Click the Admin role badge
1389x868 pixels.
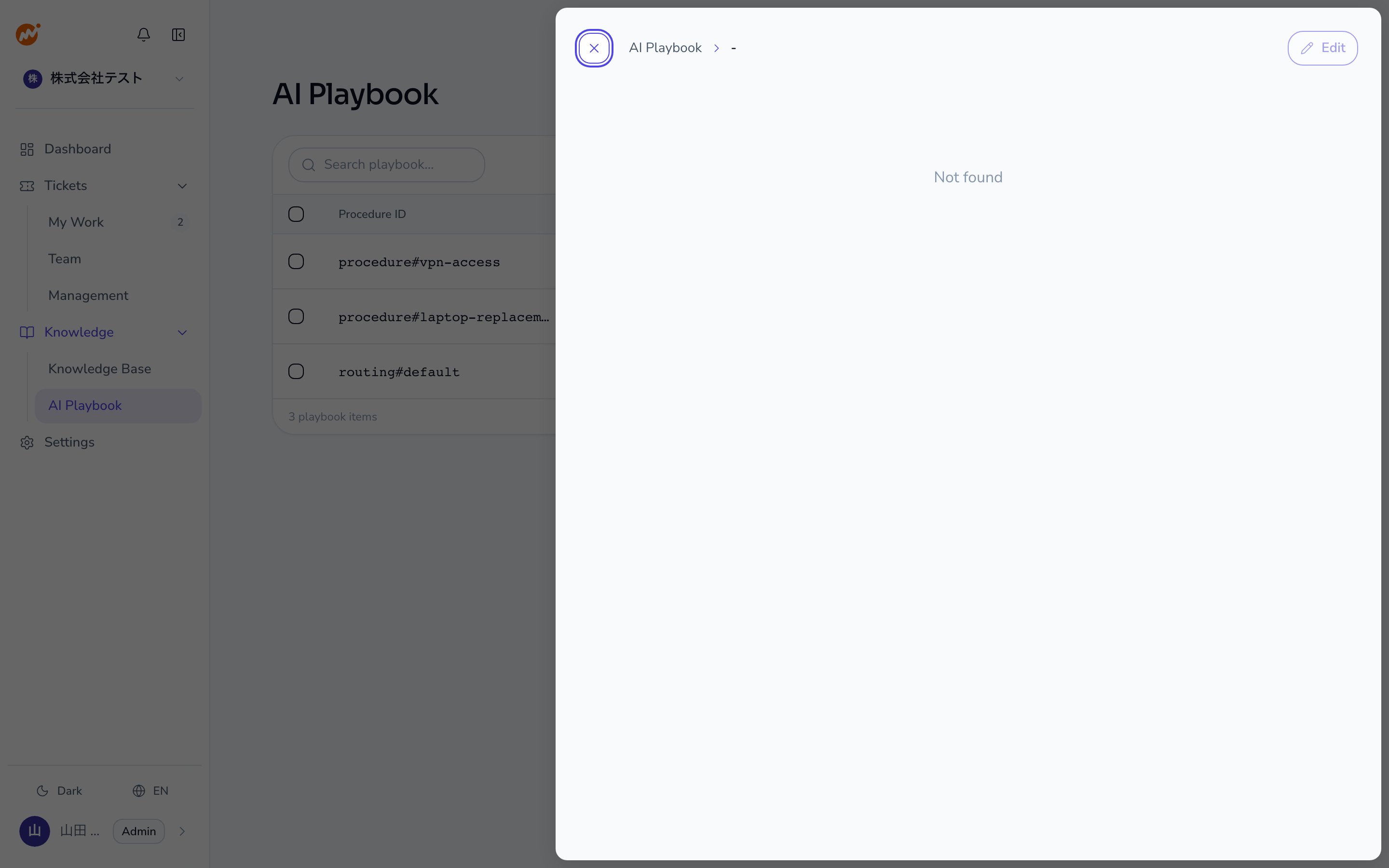(139, 831)
